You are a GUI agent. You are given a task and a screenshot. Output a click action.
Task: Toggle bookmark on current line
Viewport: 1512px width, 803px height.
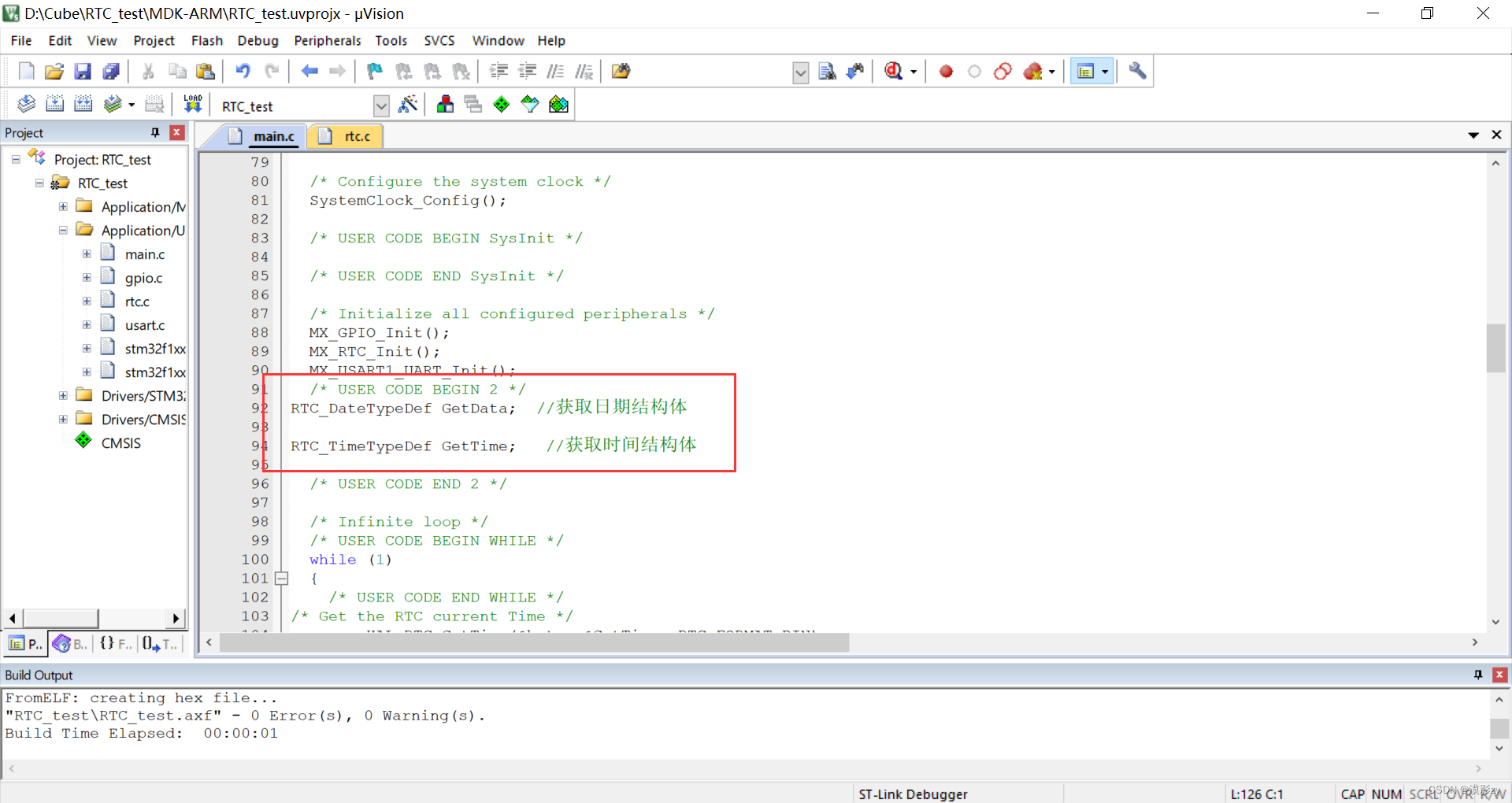[x=375, y=72]
